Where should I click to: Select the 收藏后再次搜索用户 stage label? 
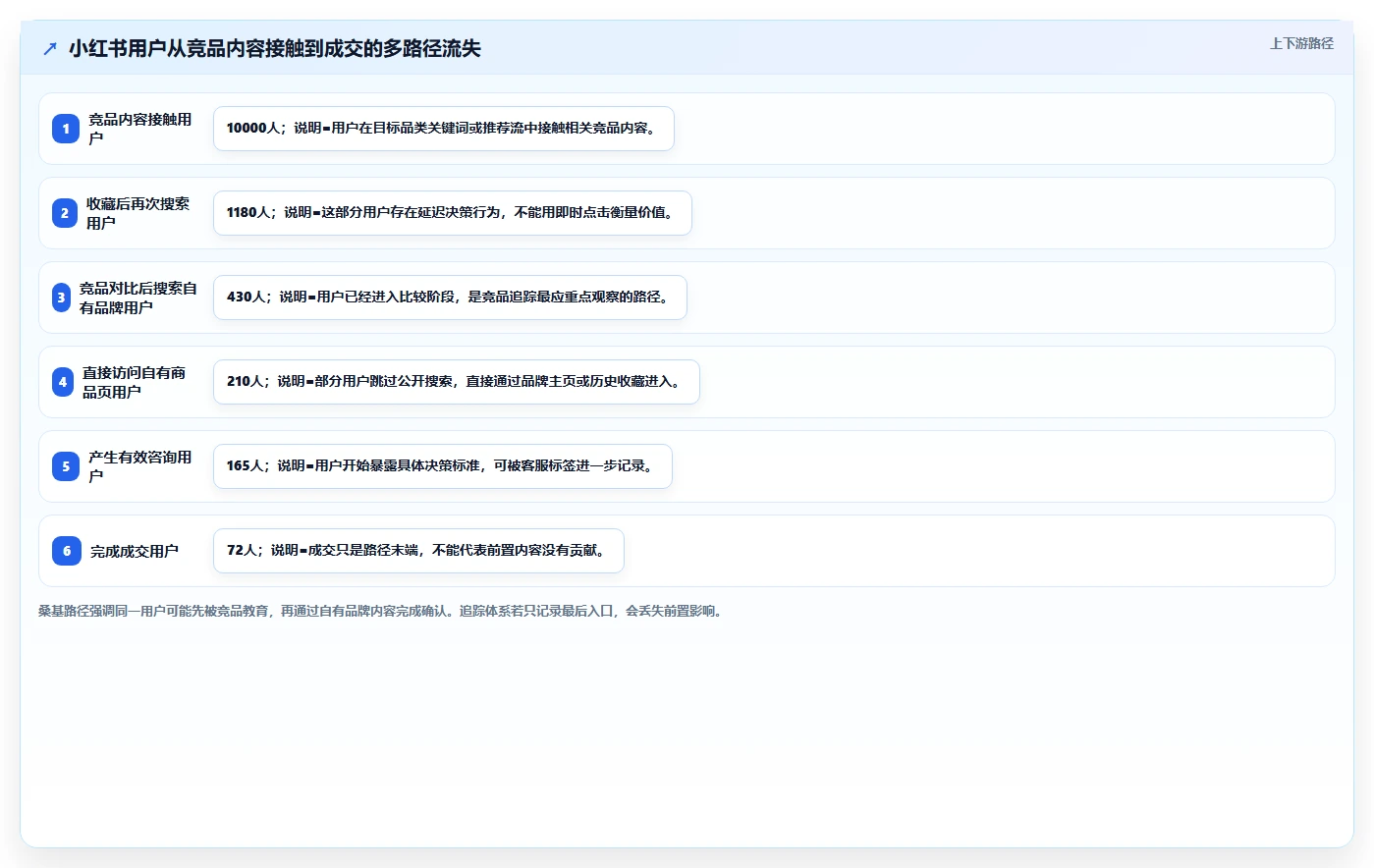(138, 213)
